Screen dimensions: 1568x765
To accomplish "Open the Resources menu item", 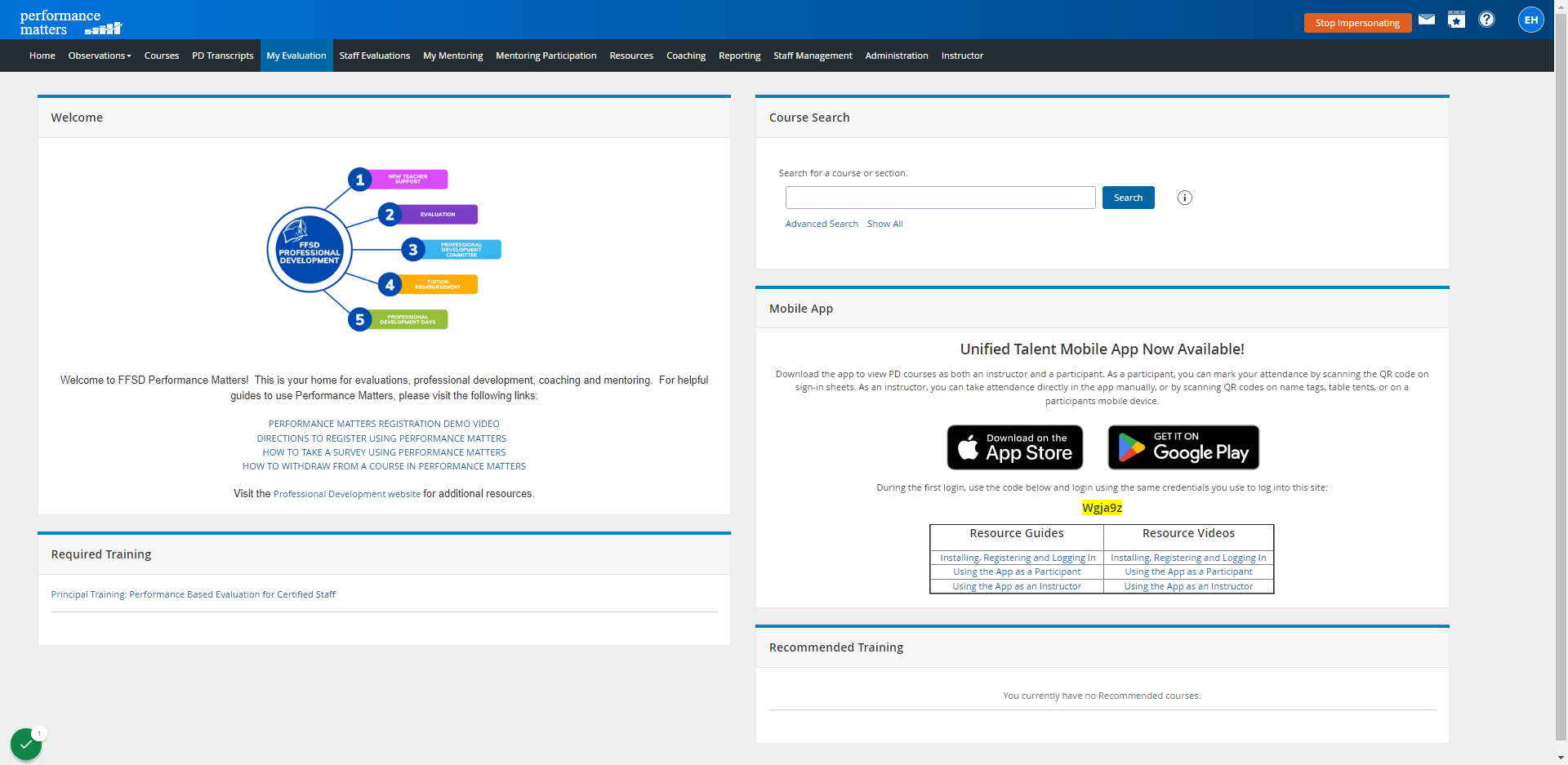I will click(631, 56).
